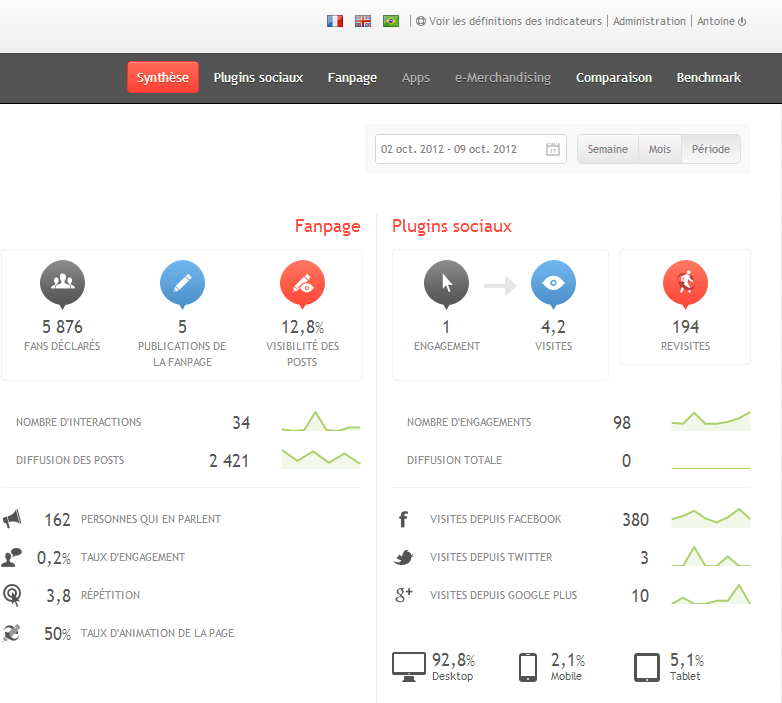Image resolution: width=782 pixels, height=703 pixels.
Task: Select the British flag for English
Action: (x=363, y=21)
